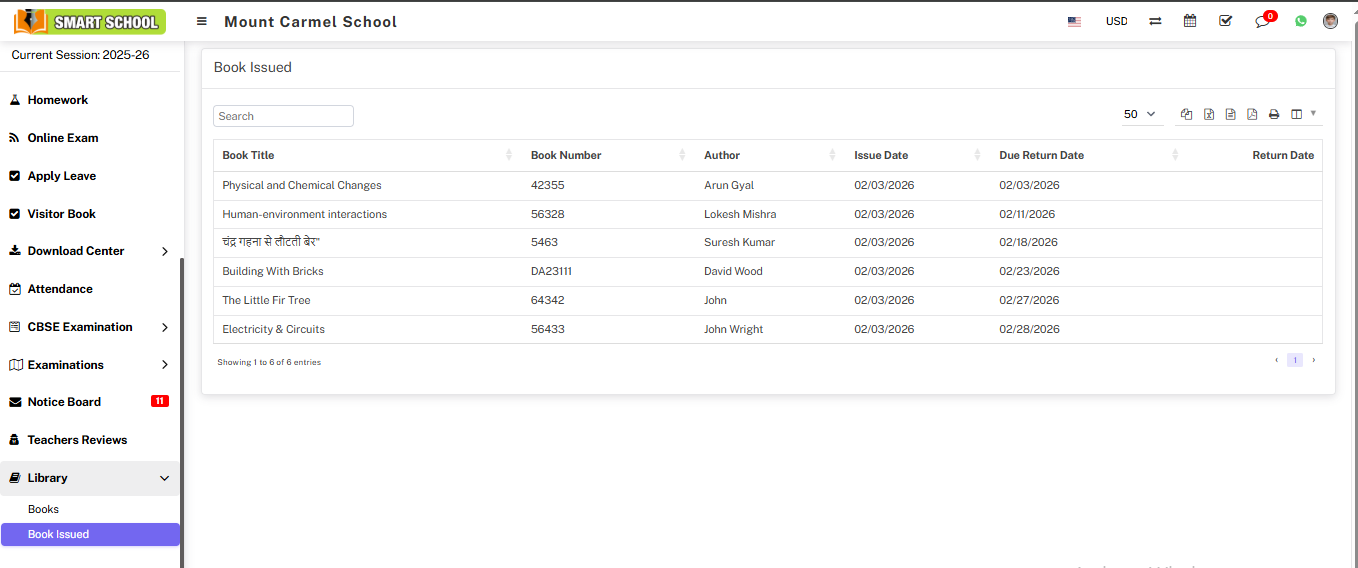The height and width of the screenshot is (568, 1358).
Task: Go to pagination page 1
Action: pos(1294,360)
